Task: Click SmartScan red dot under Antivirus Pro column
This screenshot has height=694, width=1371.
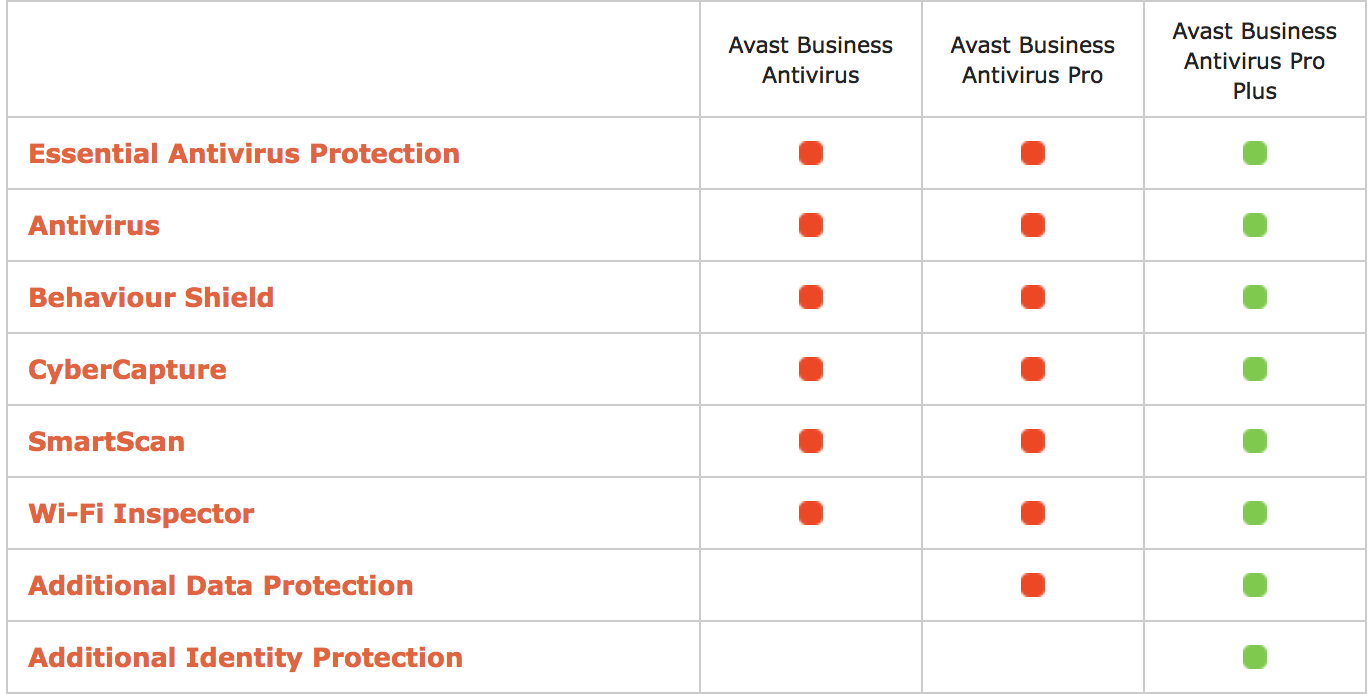Action: [1033, 442]
